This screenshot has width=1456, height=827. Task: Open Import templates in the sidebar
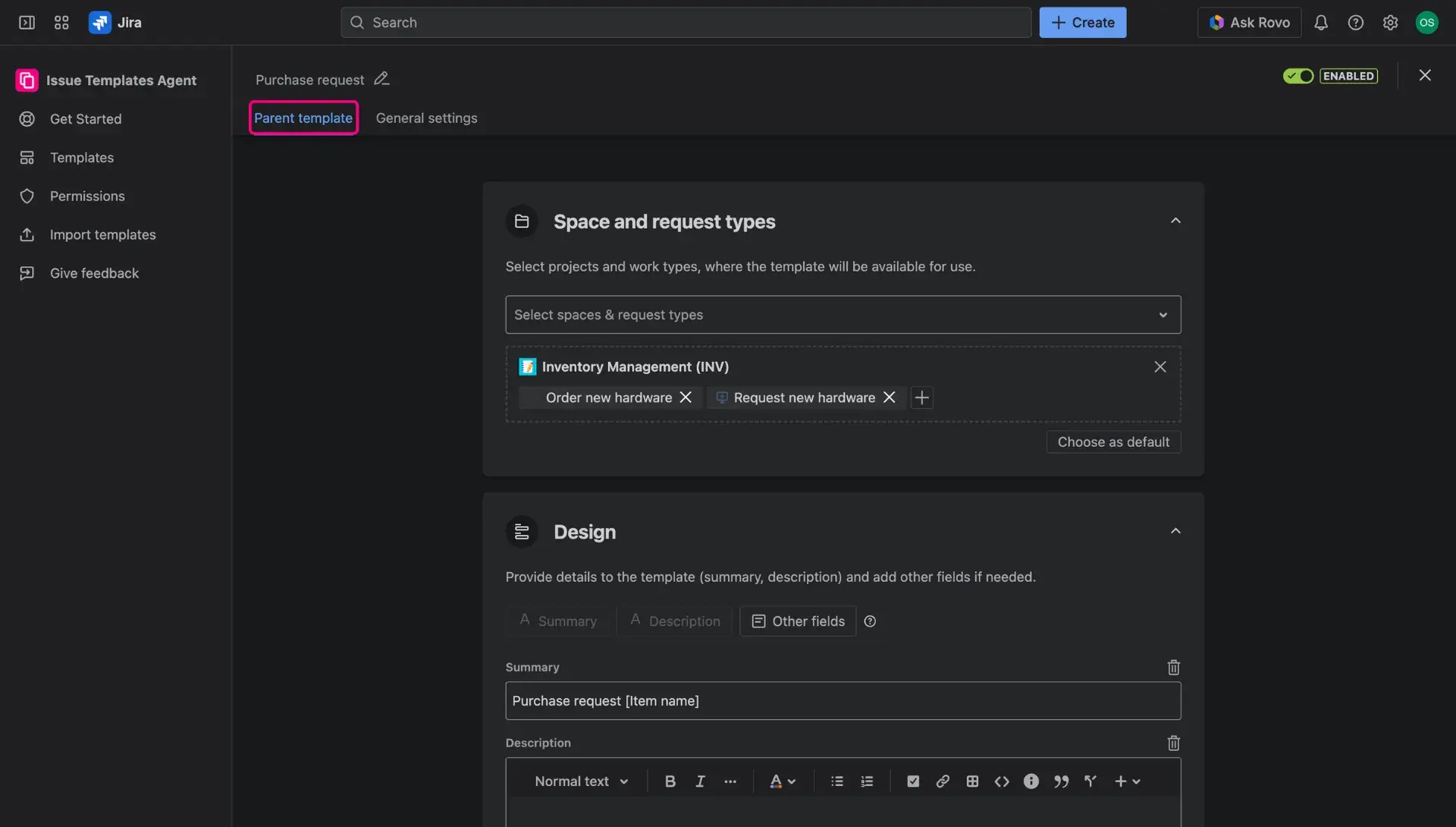pyautogui.click(x=102, y=234)
